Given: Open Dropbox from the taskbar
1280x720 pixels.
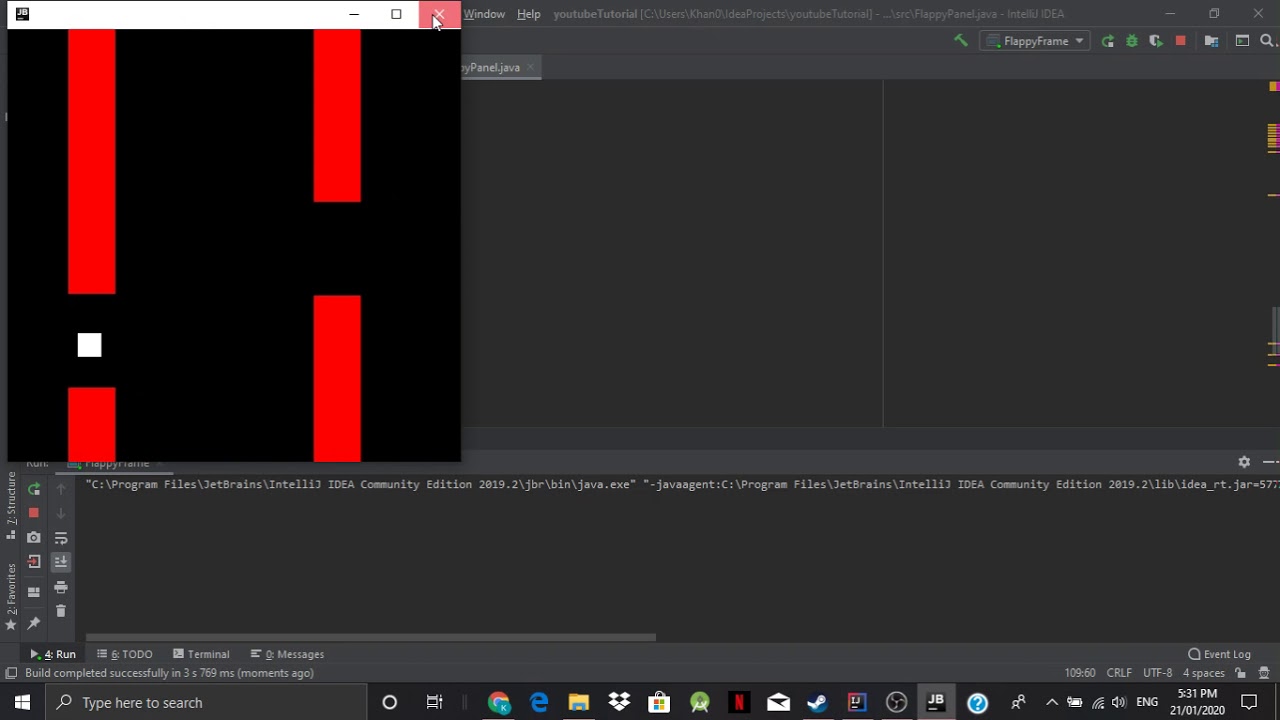Looking at the screenshot, I should pyautogui.click(x=619, y=702).
